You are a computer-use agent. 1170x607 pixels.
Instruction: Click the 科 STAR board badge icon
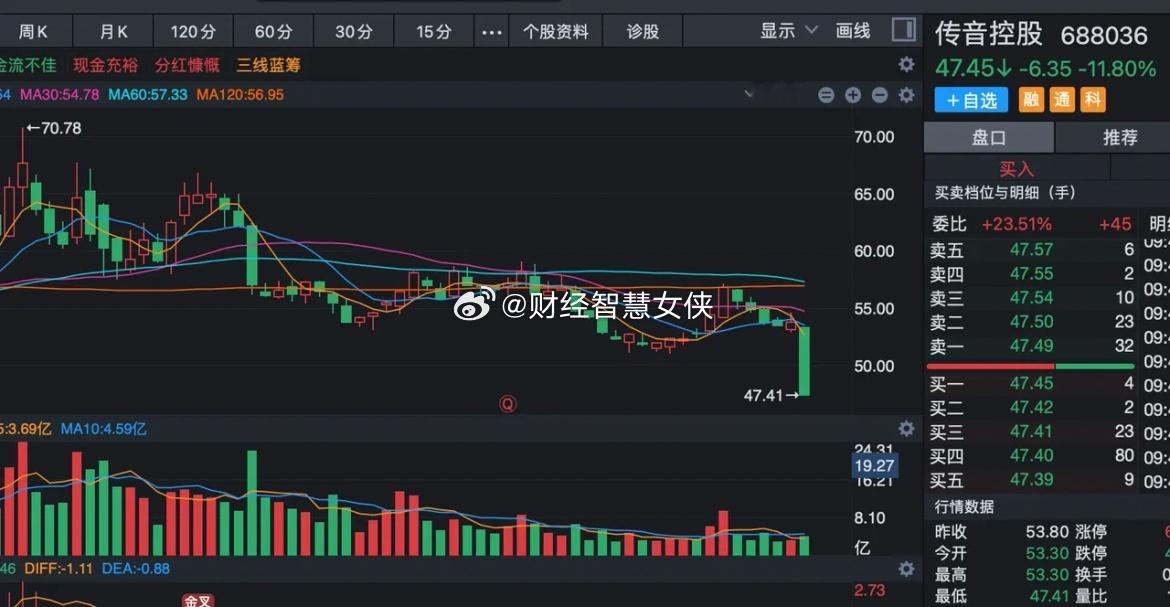point(1092,99)
